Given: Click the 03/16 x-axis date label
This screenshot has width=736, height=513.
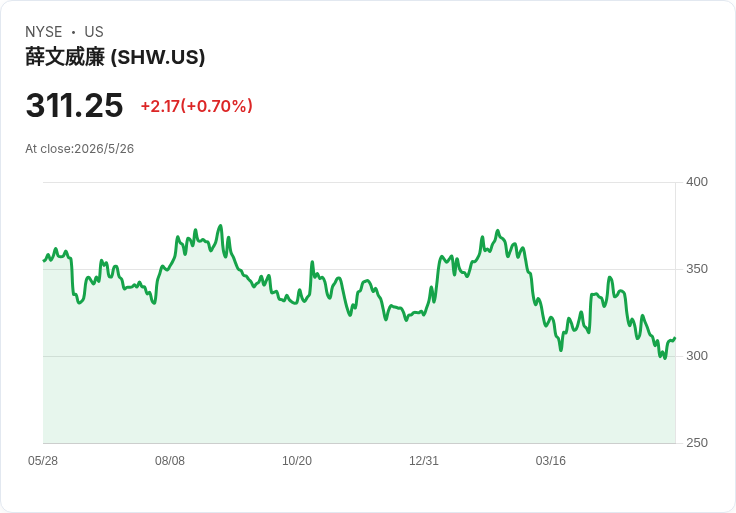Looking at the screenshot, I should tap(551, 461).
